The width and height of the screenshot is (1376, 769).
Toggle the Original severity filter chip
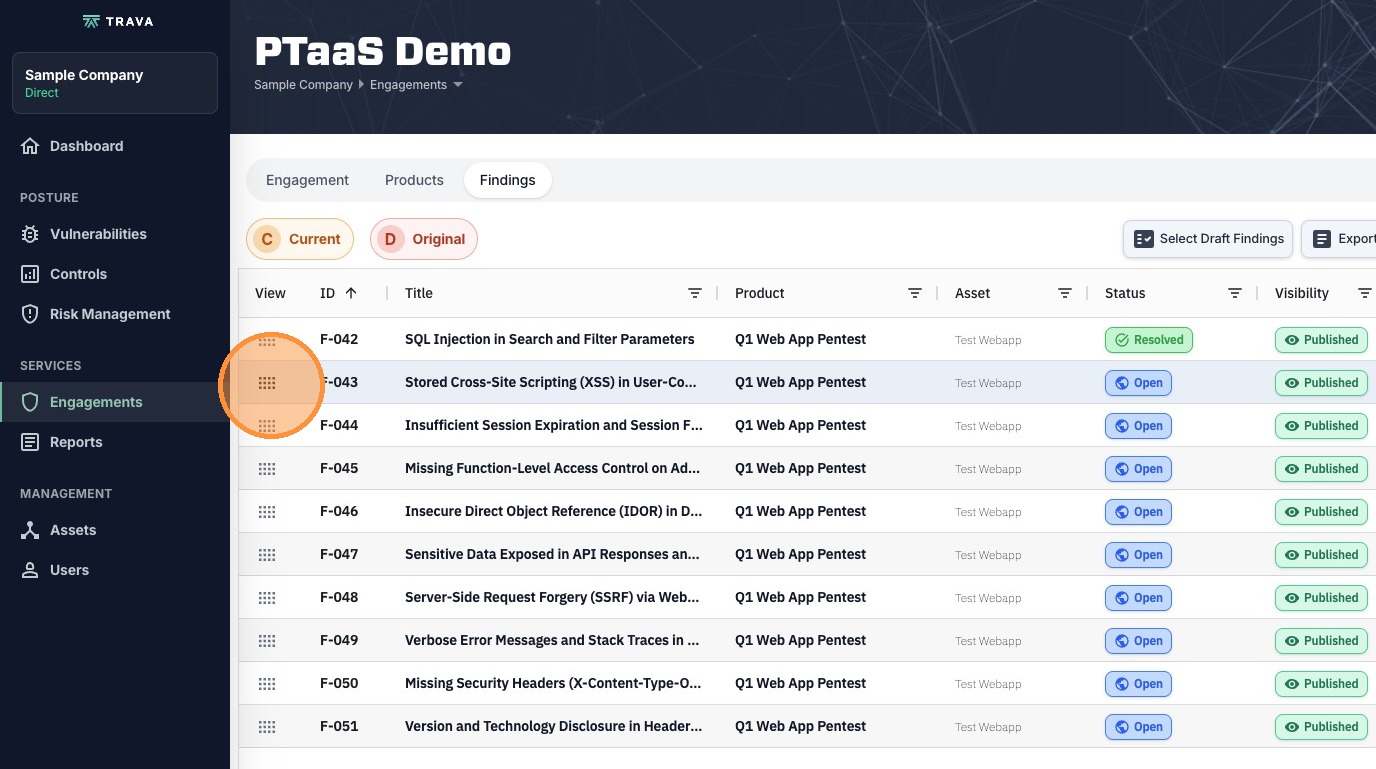[x=424, y=239]
